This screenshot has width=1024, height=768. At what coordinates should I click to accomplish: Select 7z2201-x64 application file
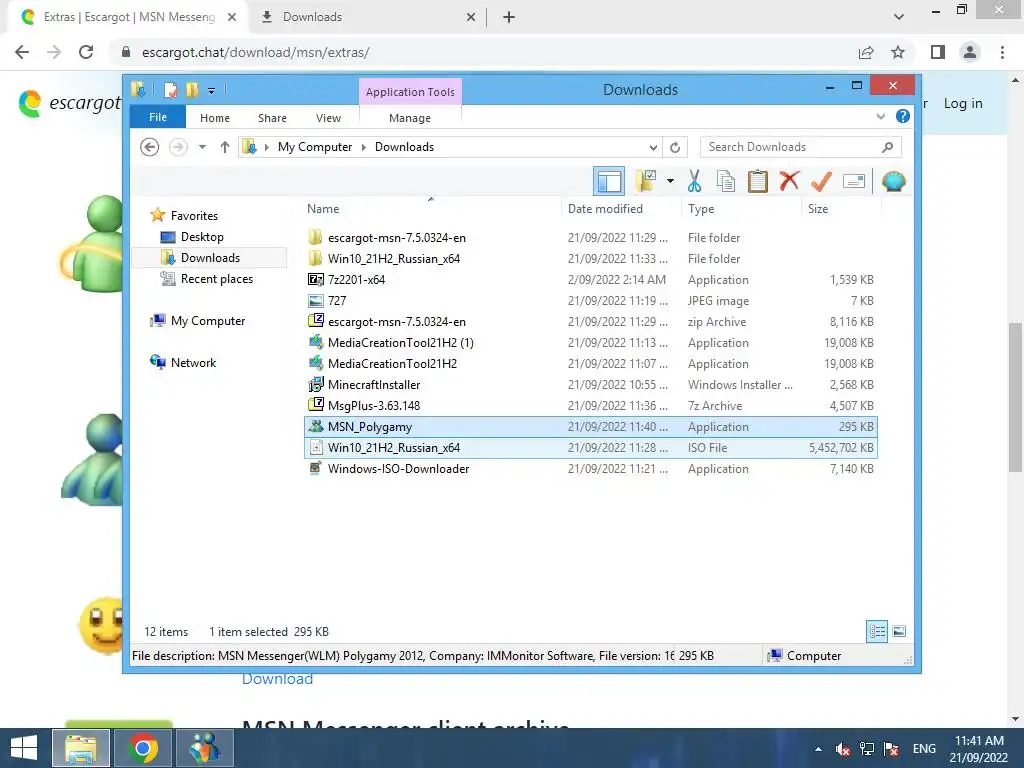point(590,280)
